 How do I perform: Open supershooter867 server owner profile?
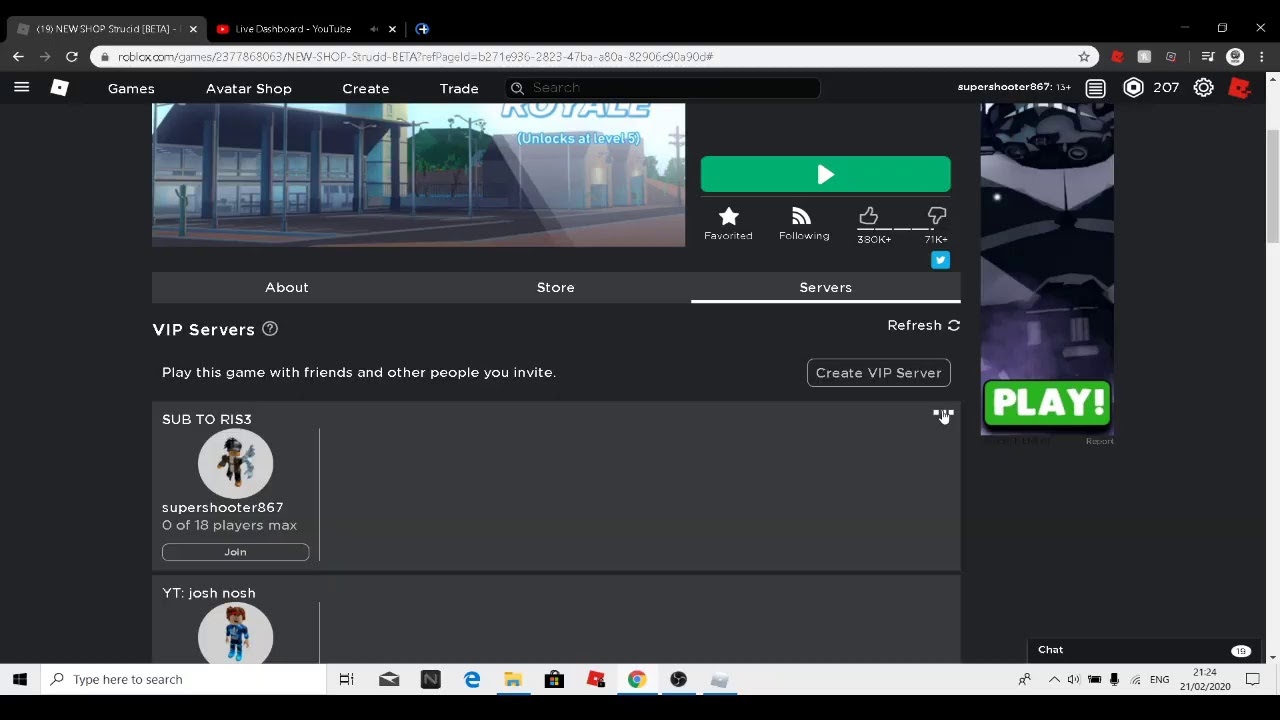click(x=222, y=507)
